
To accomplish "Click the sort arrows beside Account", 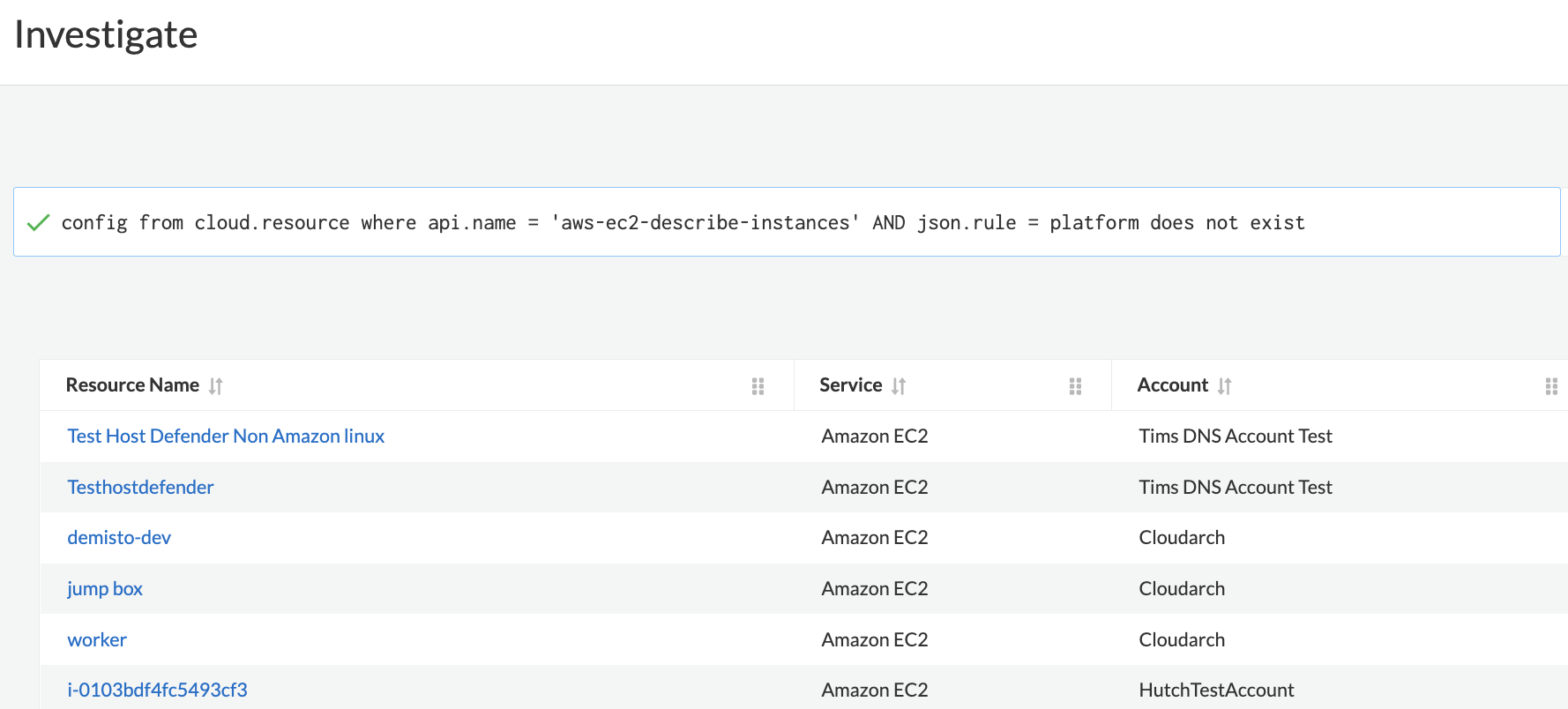I will coord(1224,386).
